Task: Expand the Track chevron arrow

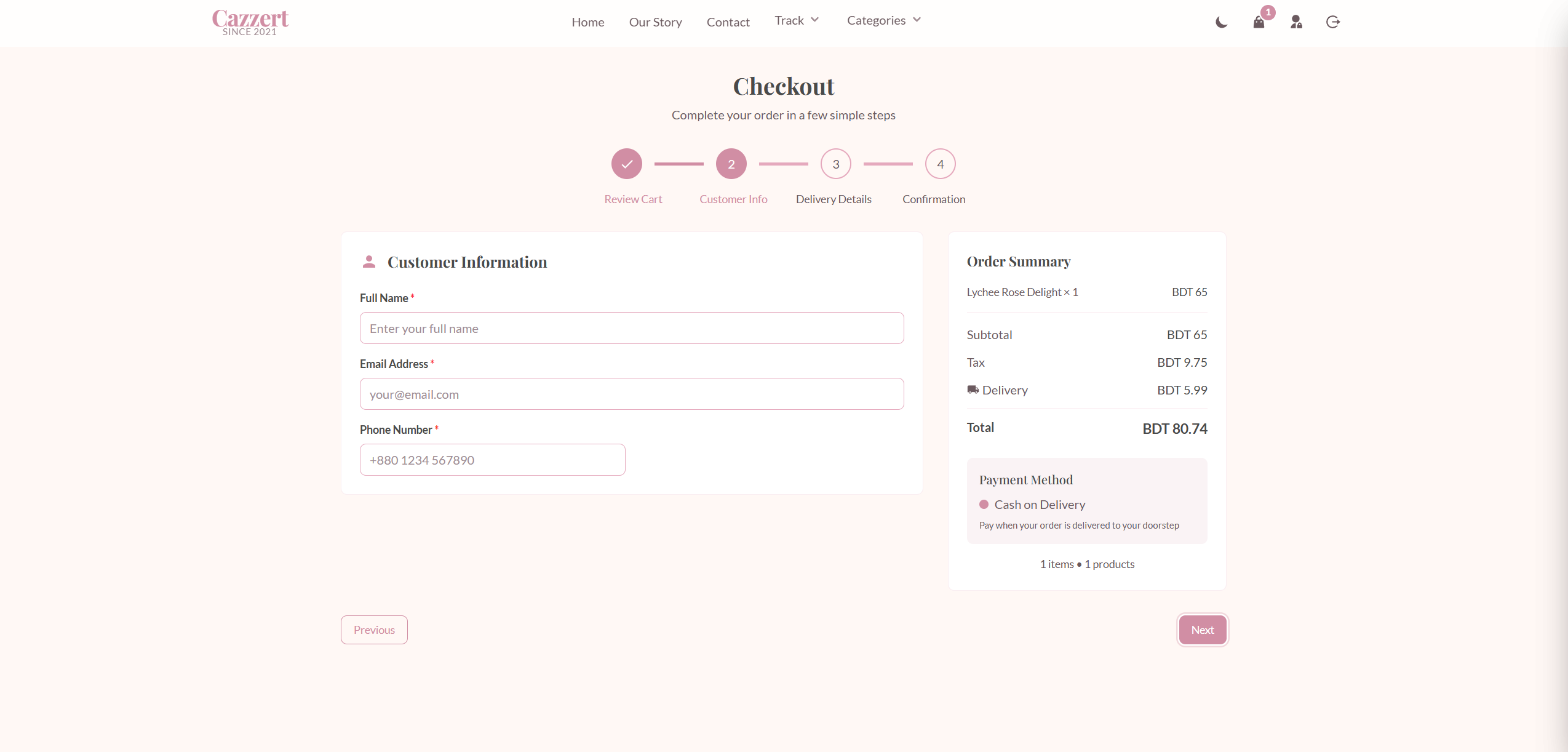Action: click(814, 20)
